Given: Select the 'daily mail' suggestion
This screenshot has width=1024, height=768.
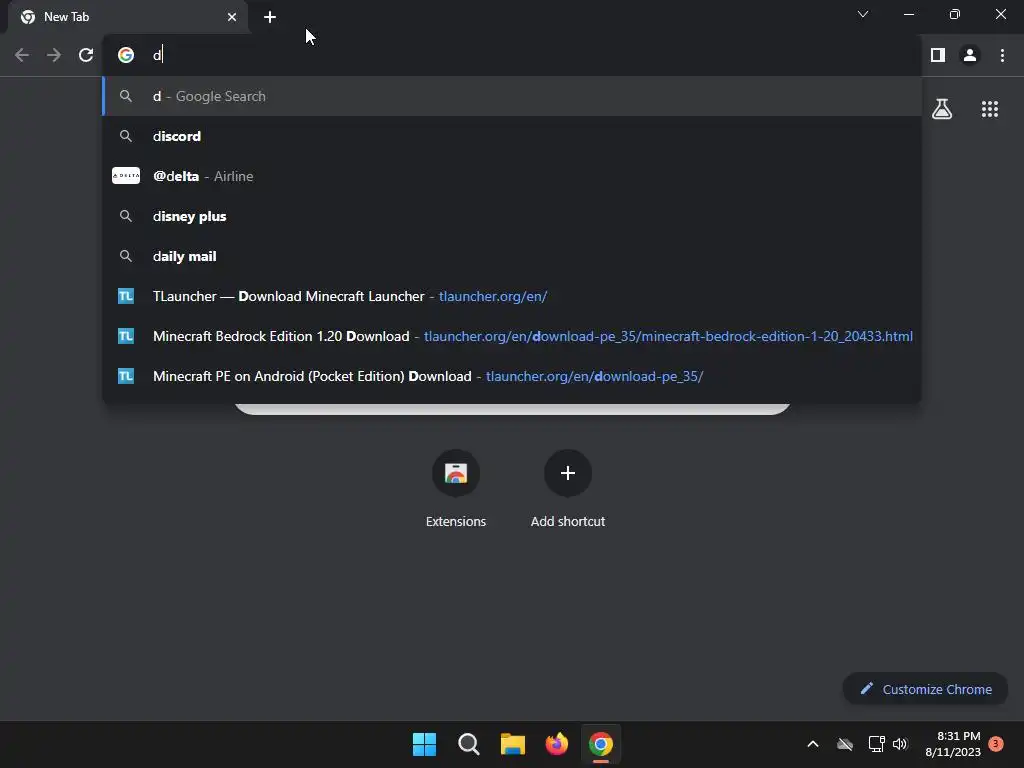Looking at the screenshot, I should click(512, 256).
